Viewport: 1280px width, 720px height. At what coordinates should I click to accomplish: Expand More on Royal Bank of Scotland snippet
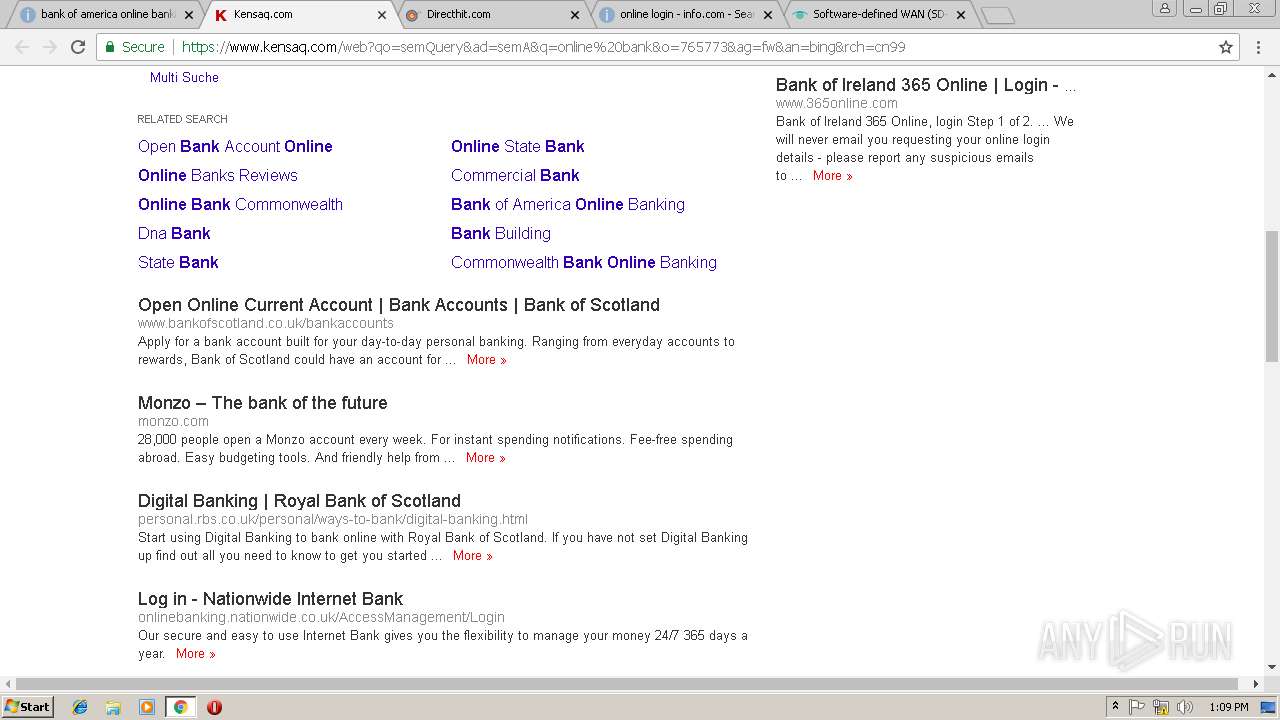[x=473, y=556]
